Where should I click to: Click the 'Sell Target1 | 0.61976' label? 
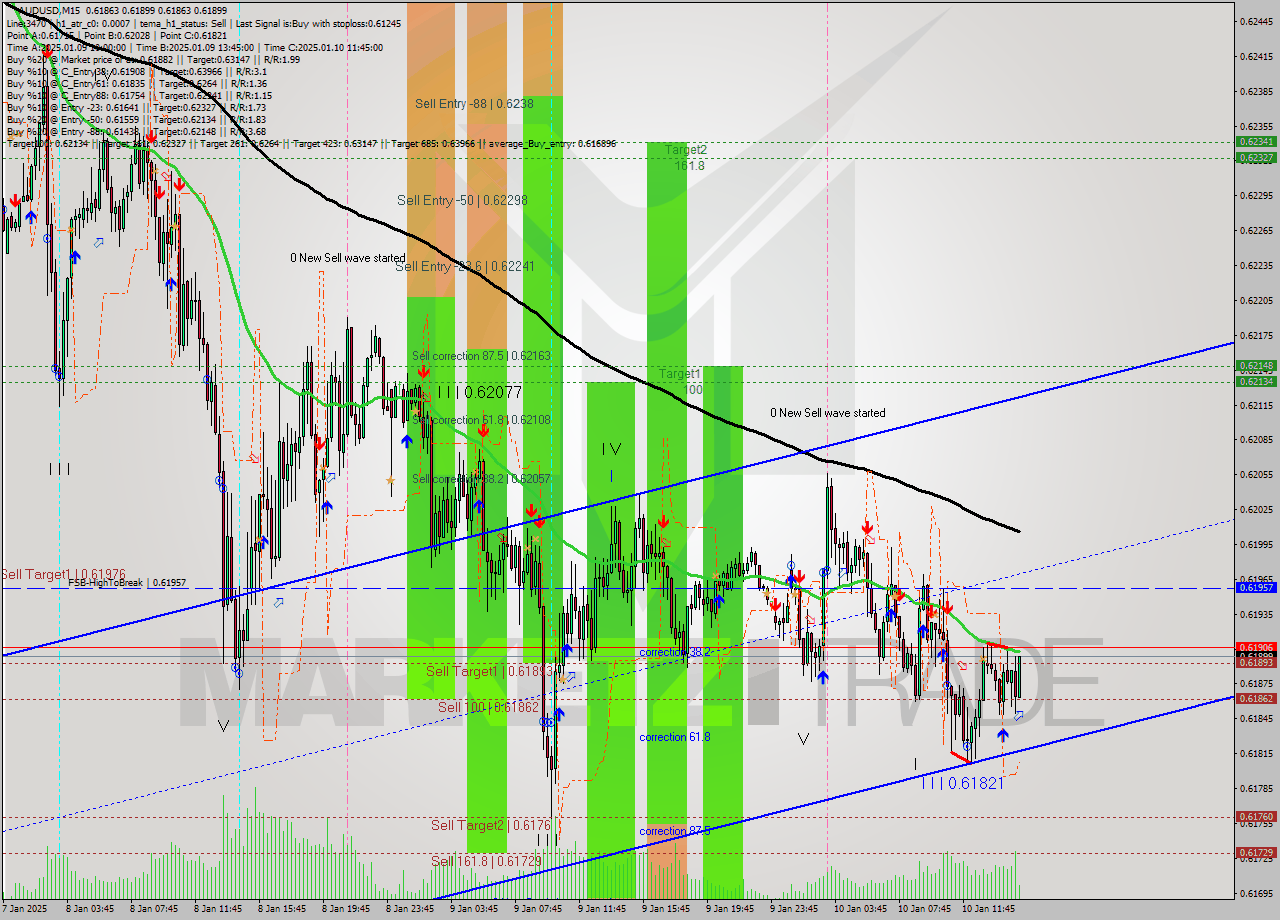[63, 574]
